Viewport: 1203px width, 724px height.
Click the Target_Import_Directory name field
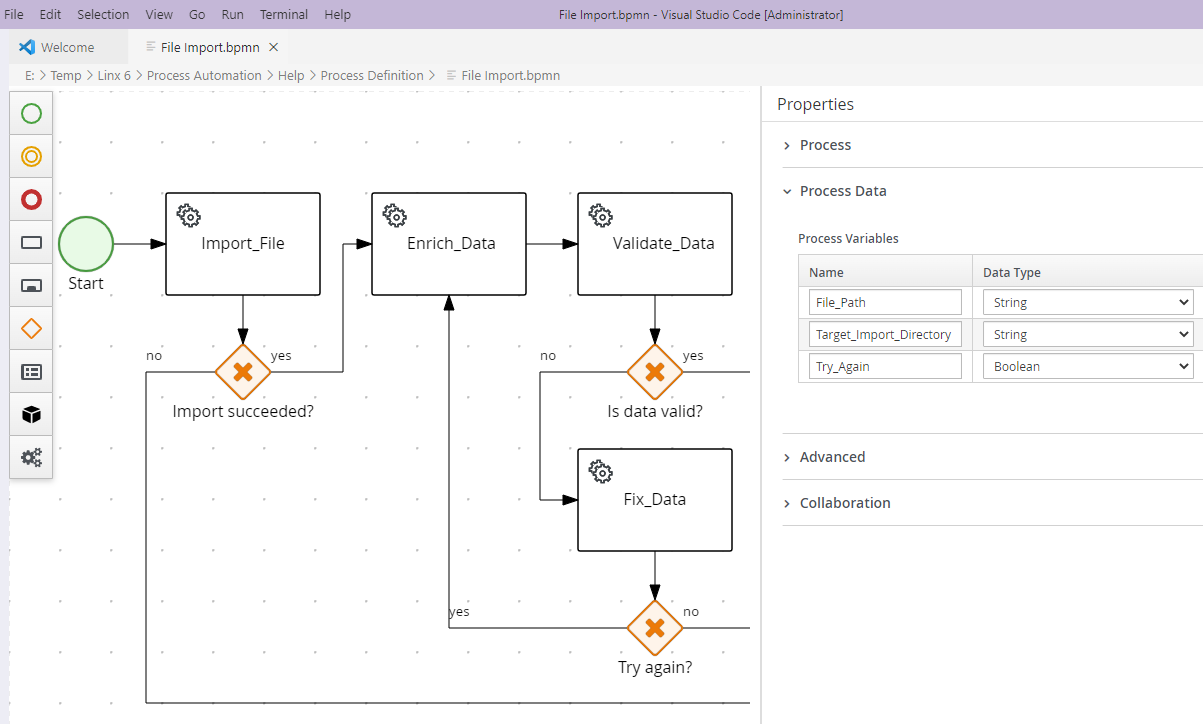pyautogui.click(x=885, y=334)
